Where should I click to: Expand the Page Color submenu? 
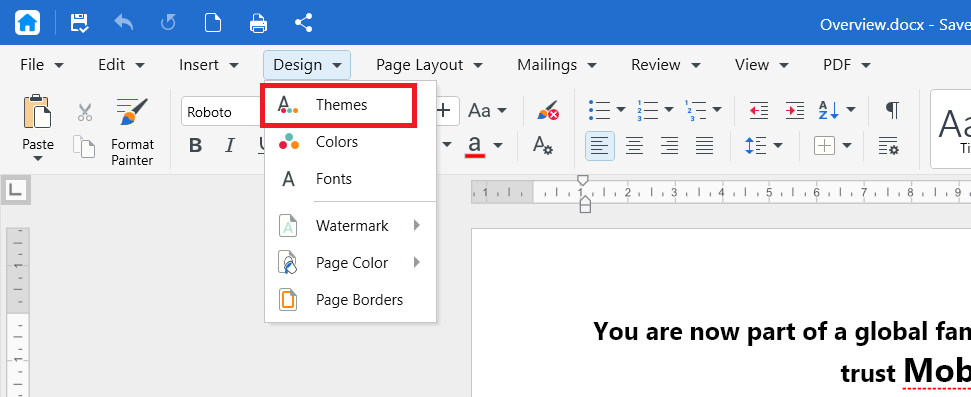tap(351, 263)
